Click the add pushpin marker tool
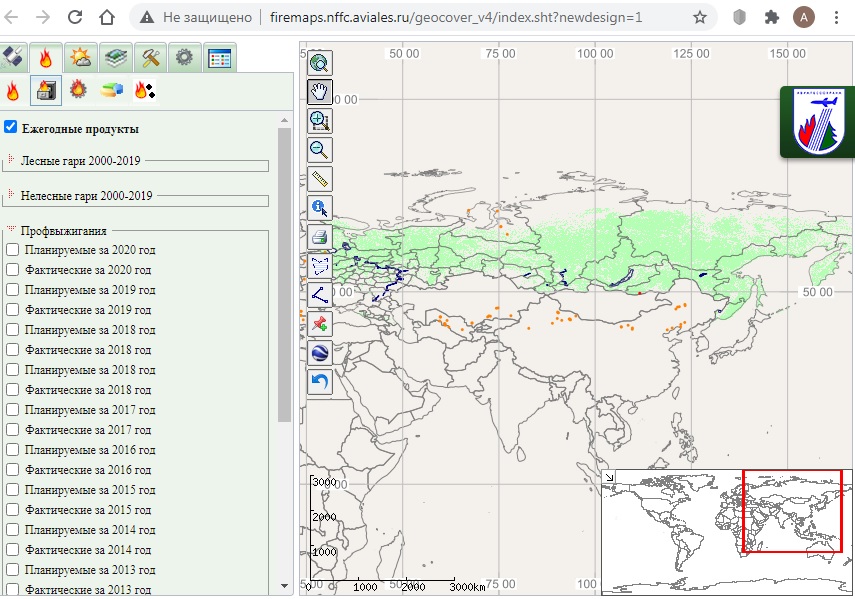 (x=319, y=324)
